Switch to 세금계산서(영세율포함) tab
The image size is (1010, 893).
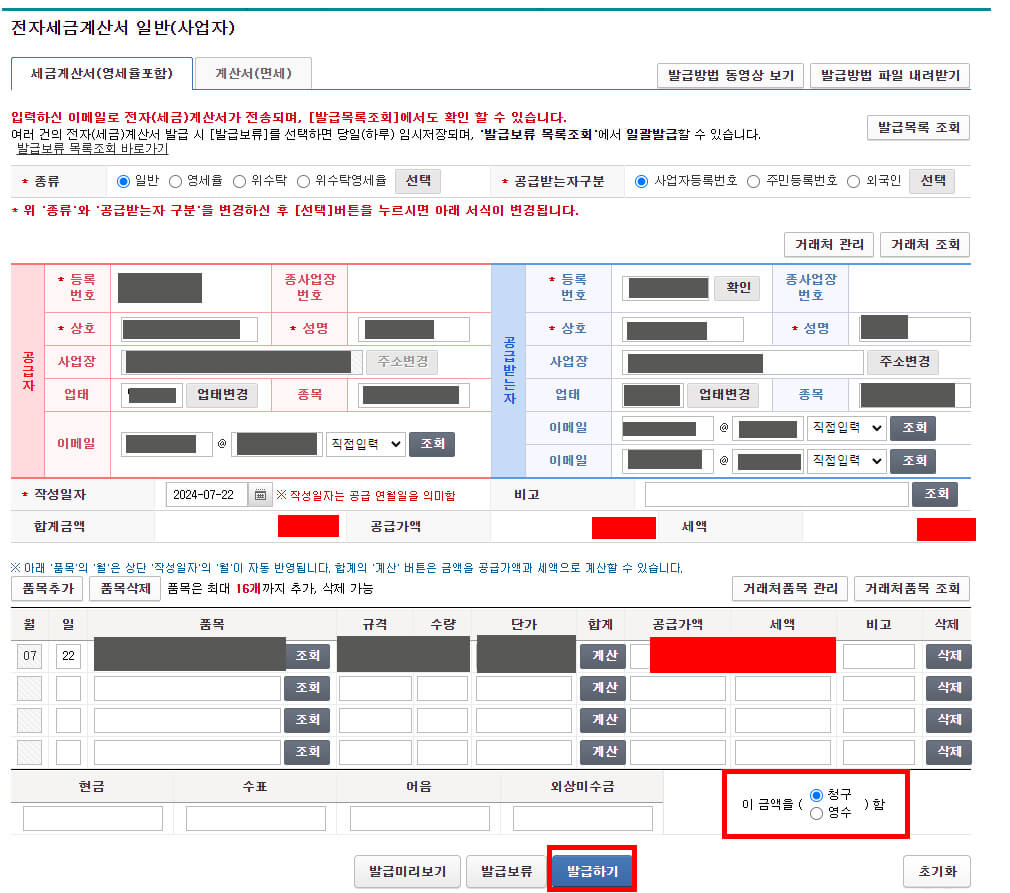(x=100, y=73)
